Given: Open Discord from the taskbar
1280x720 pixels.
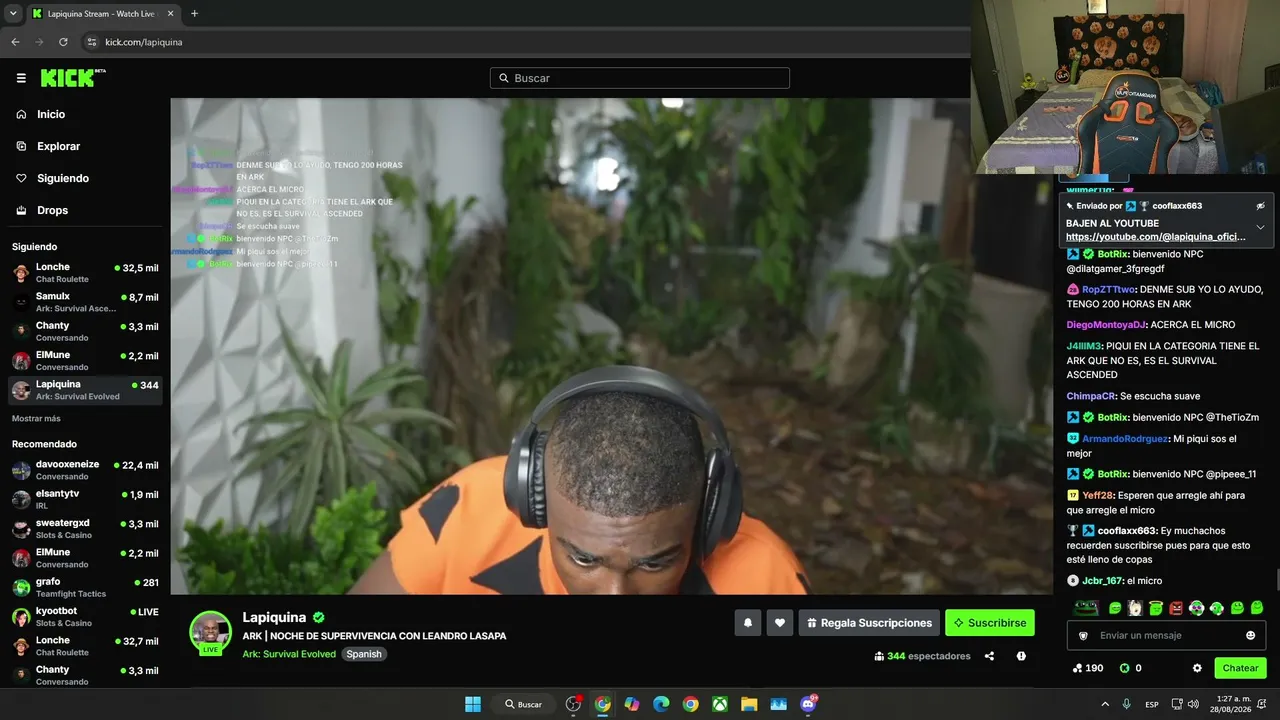Looking at the screenshot, I should coord(808,704).
